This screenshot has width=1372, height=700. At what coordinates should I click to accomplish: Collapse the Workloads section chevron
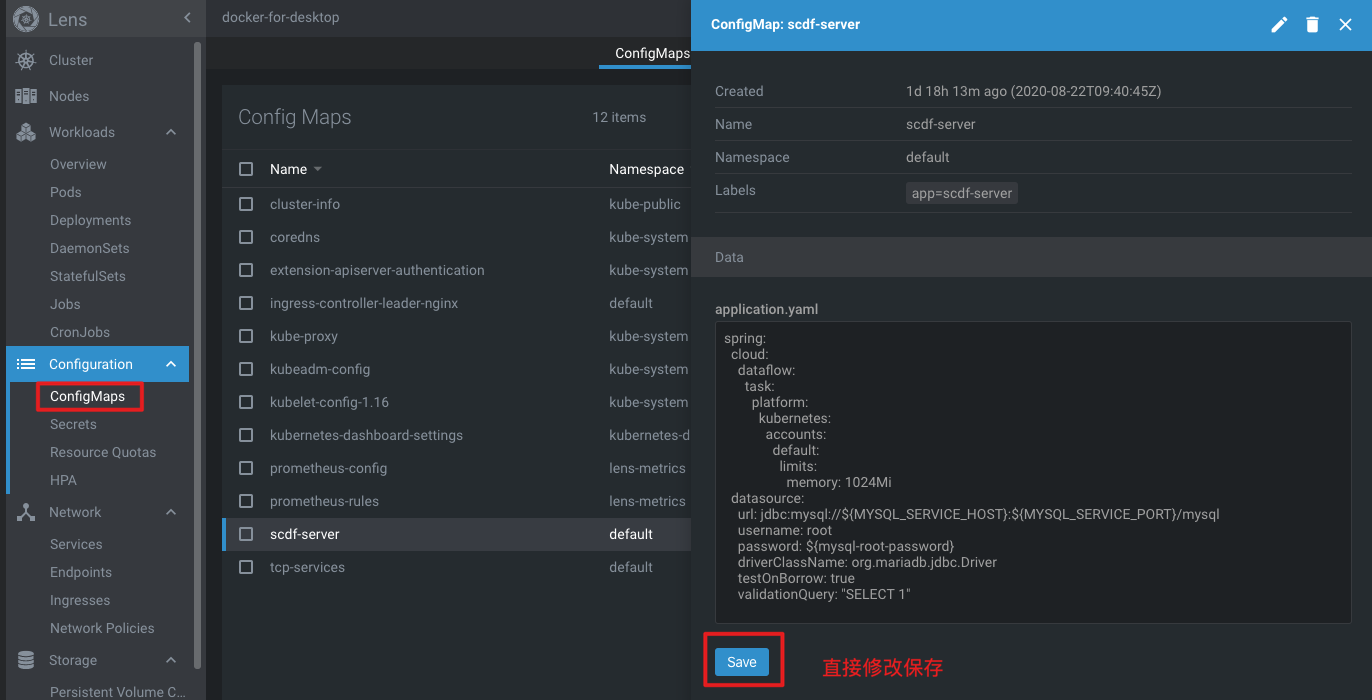point(171,132)
